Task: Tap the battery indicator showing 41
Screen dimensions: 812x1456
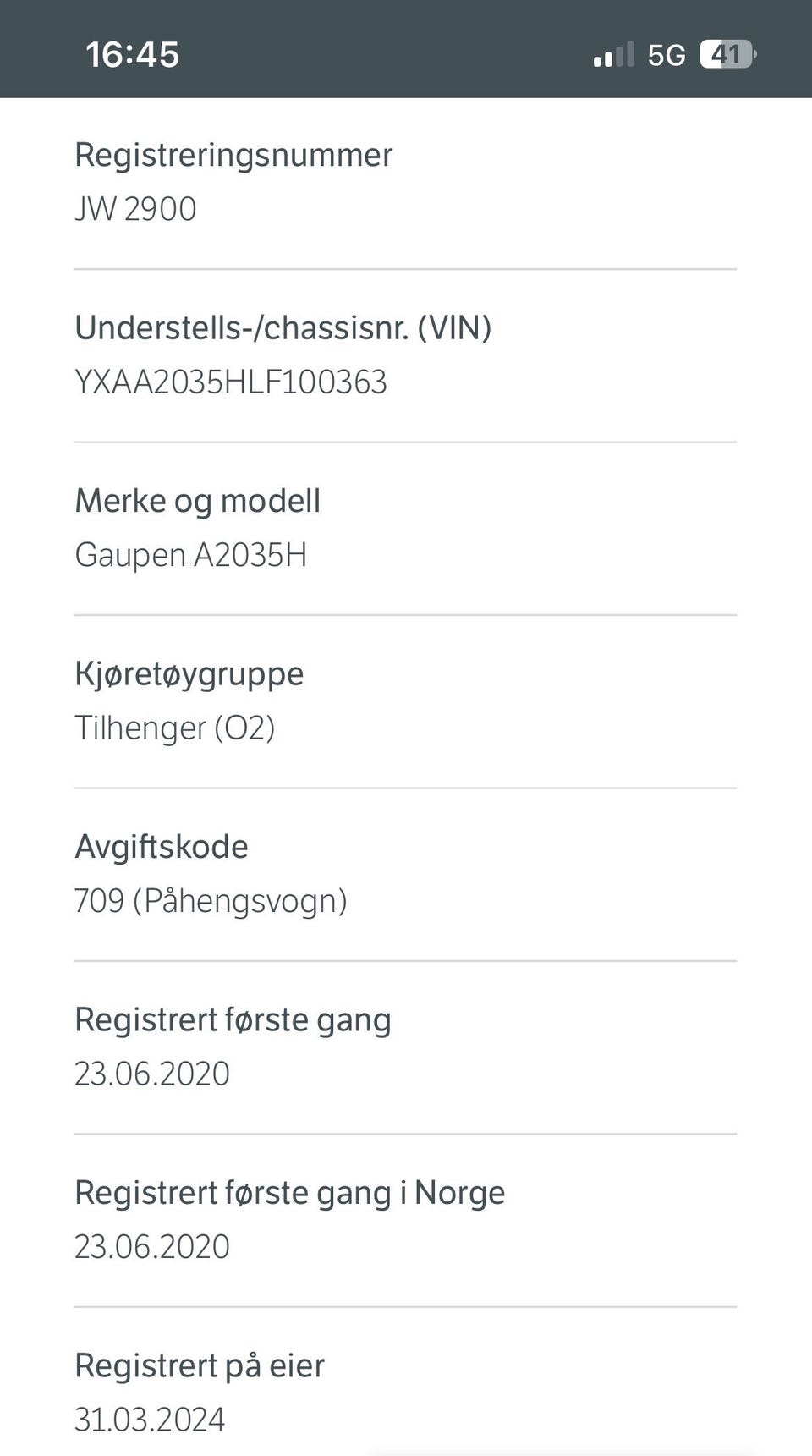Action: [726, 53]
